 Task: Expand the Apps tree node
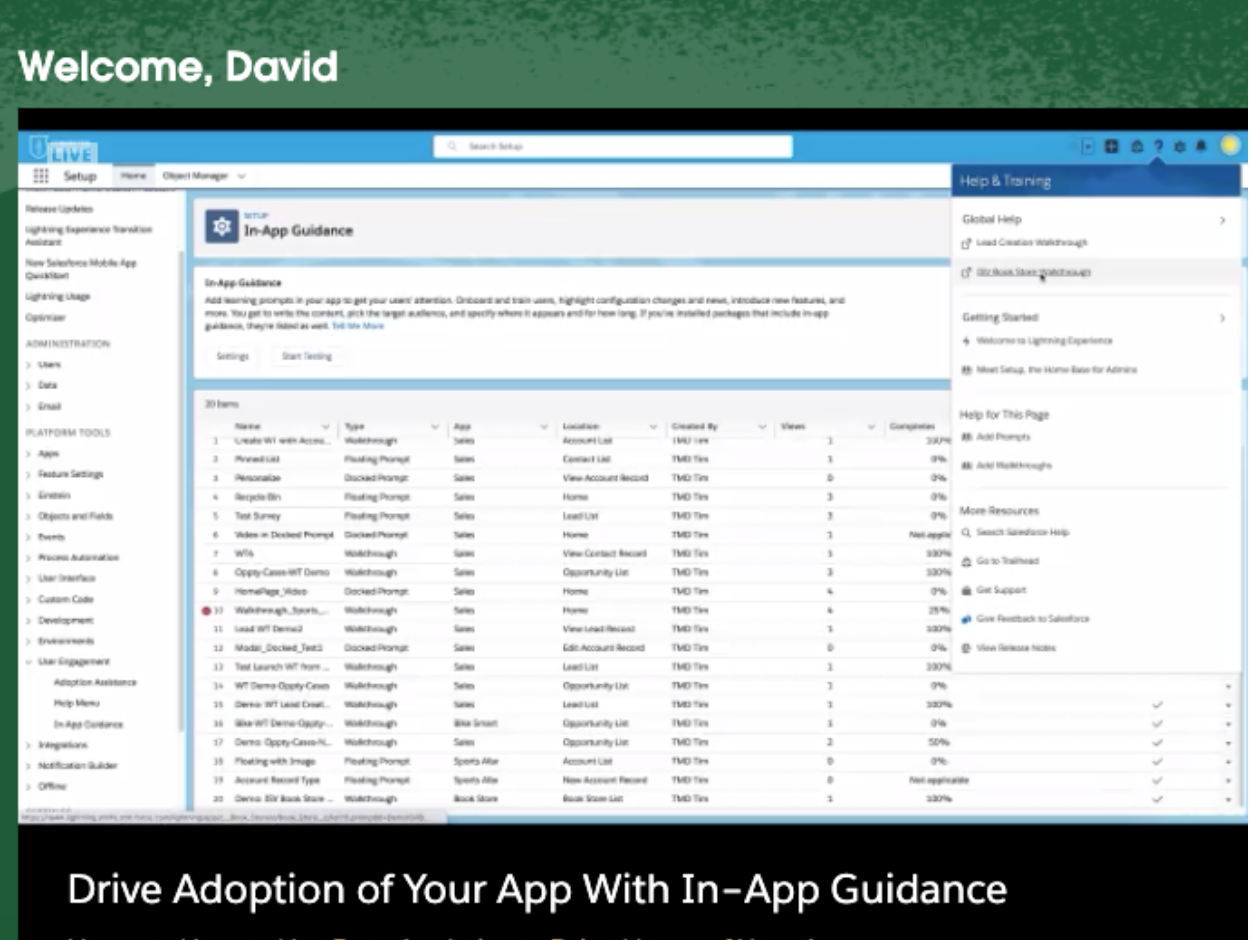point(29,454)
